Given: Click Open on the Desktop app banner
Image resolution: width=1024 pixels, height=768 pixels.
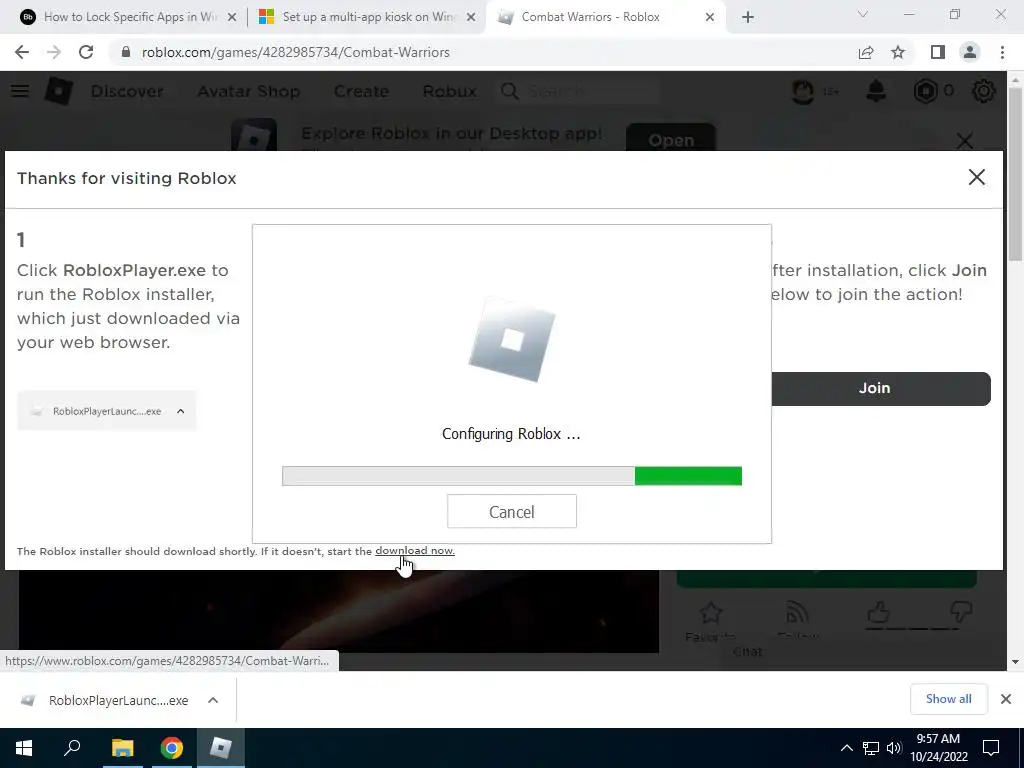Looking at the screenshot, I should click(671, 139).
